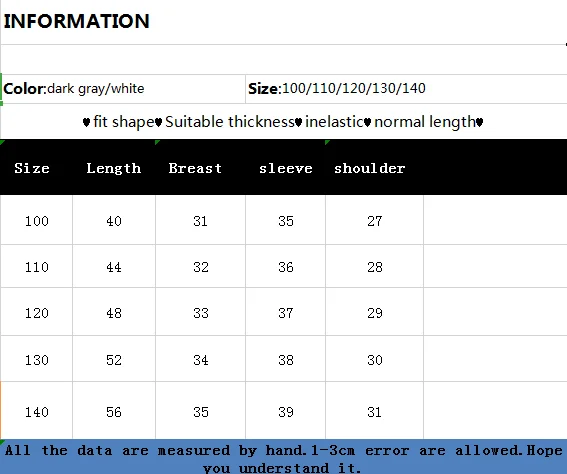Select Breast value 34 in row 130
Image resolution: width=567 pixels, height=474 pixels.
[201, 360]
